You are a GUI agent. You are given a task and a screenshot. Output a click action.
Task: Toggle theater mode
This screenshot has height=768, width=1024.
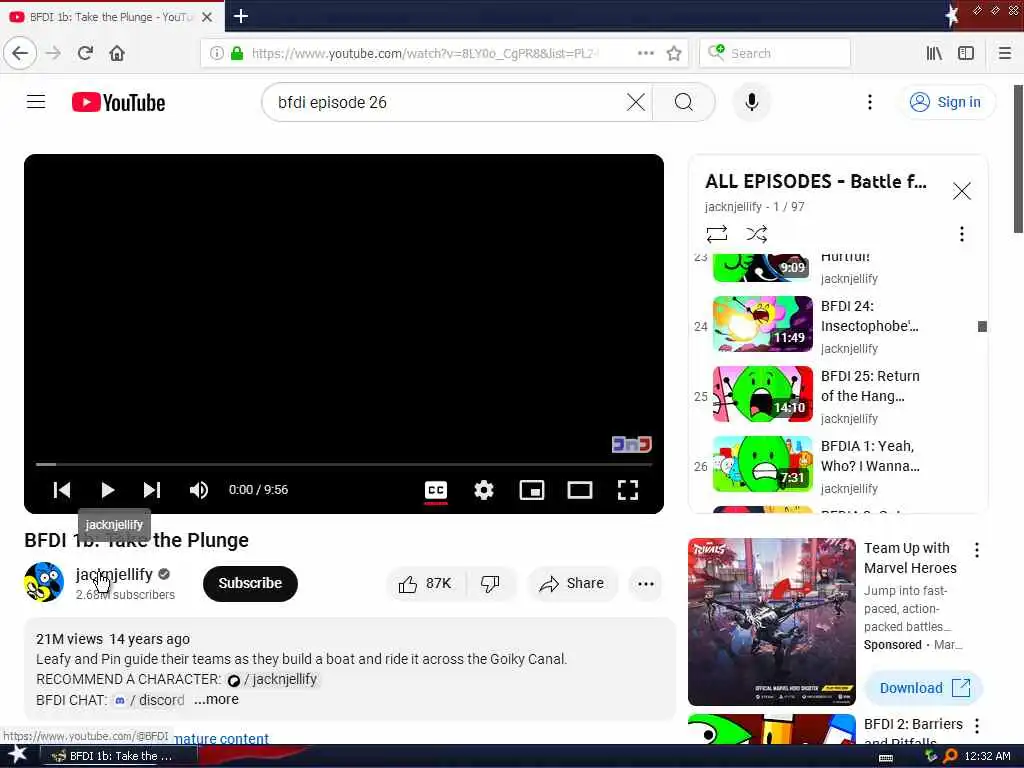coord(579,490)
